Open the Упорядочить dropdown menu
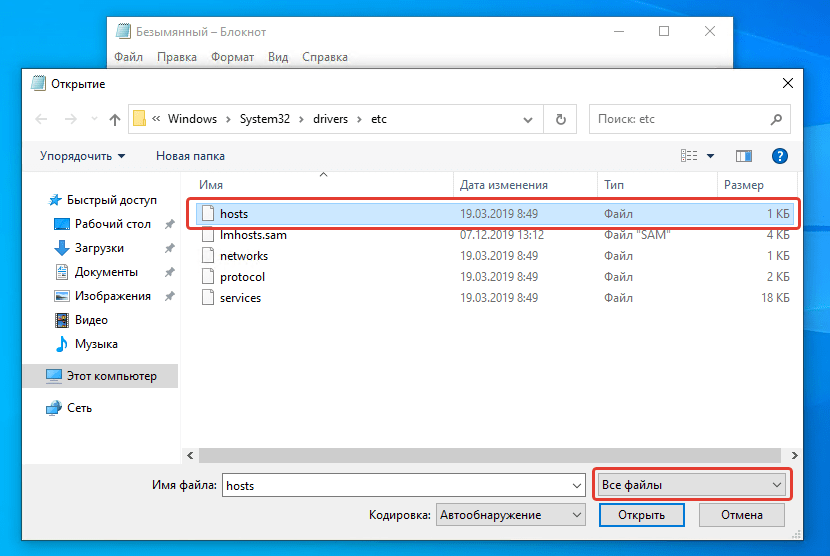This screenshot has width=830, height=556. (x=82, y=156)
